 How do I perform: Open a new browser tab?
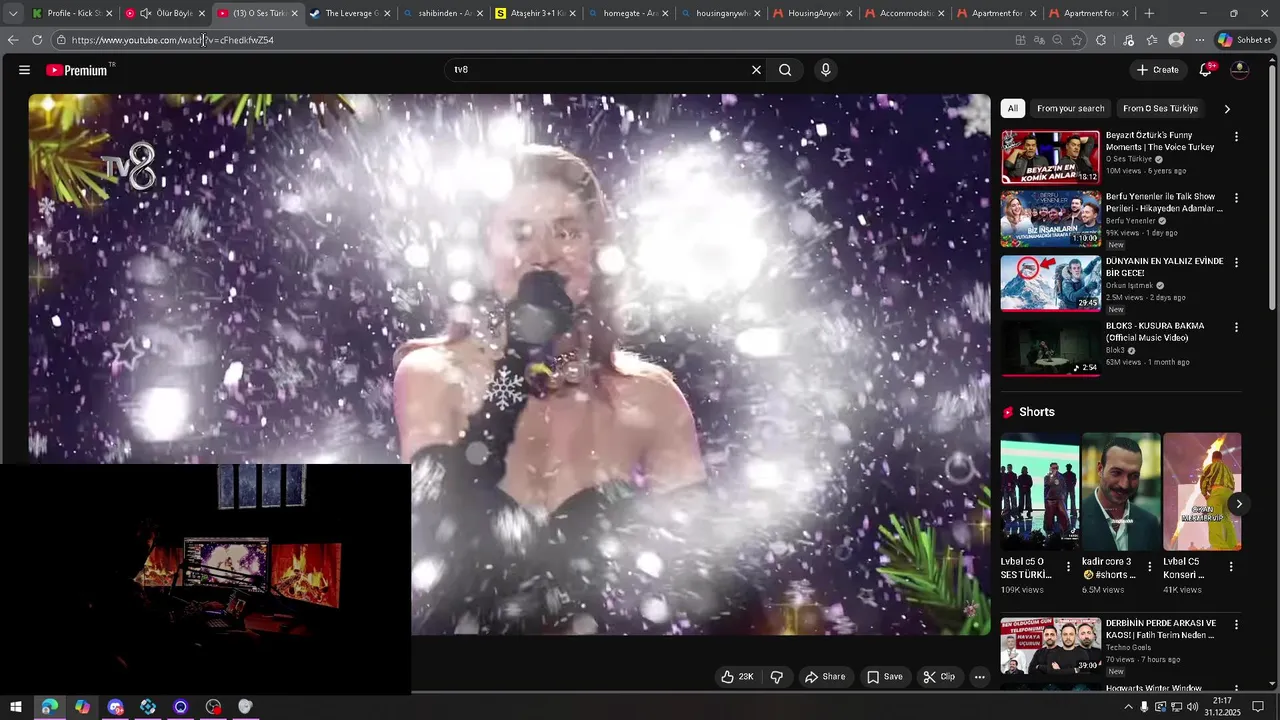click(1149, 13)
